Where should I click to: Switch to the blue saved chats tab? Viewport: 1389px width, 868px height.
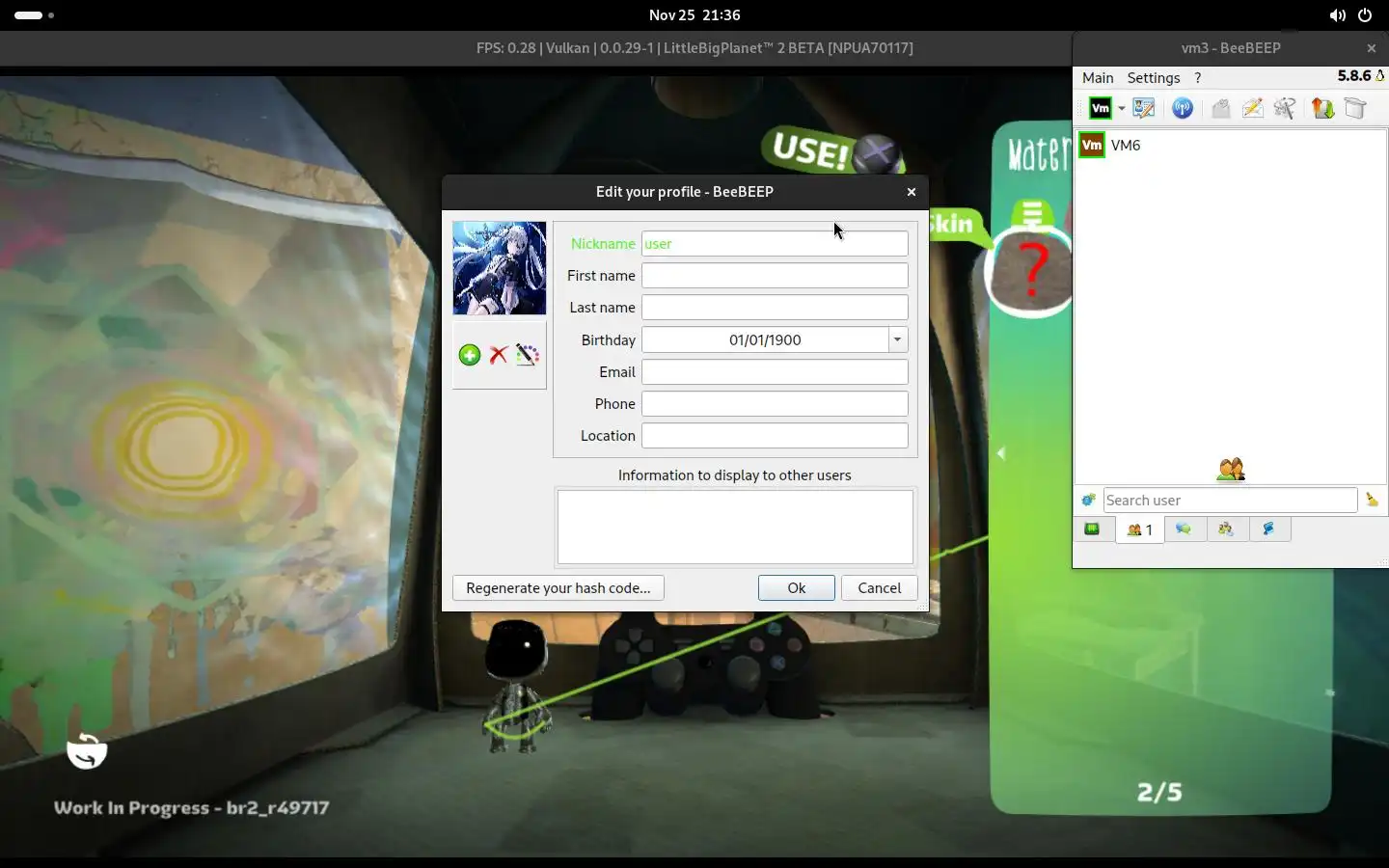(x=1269, y=529)
